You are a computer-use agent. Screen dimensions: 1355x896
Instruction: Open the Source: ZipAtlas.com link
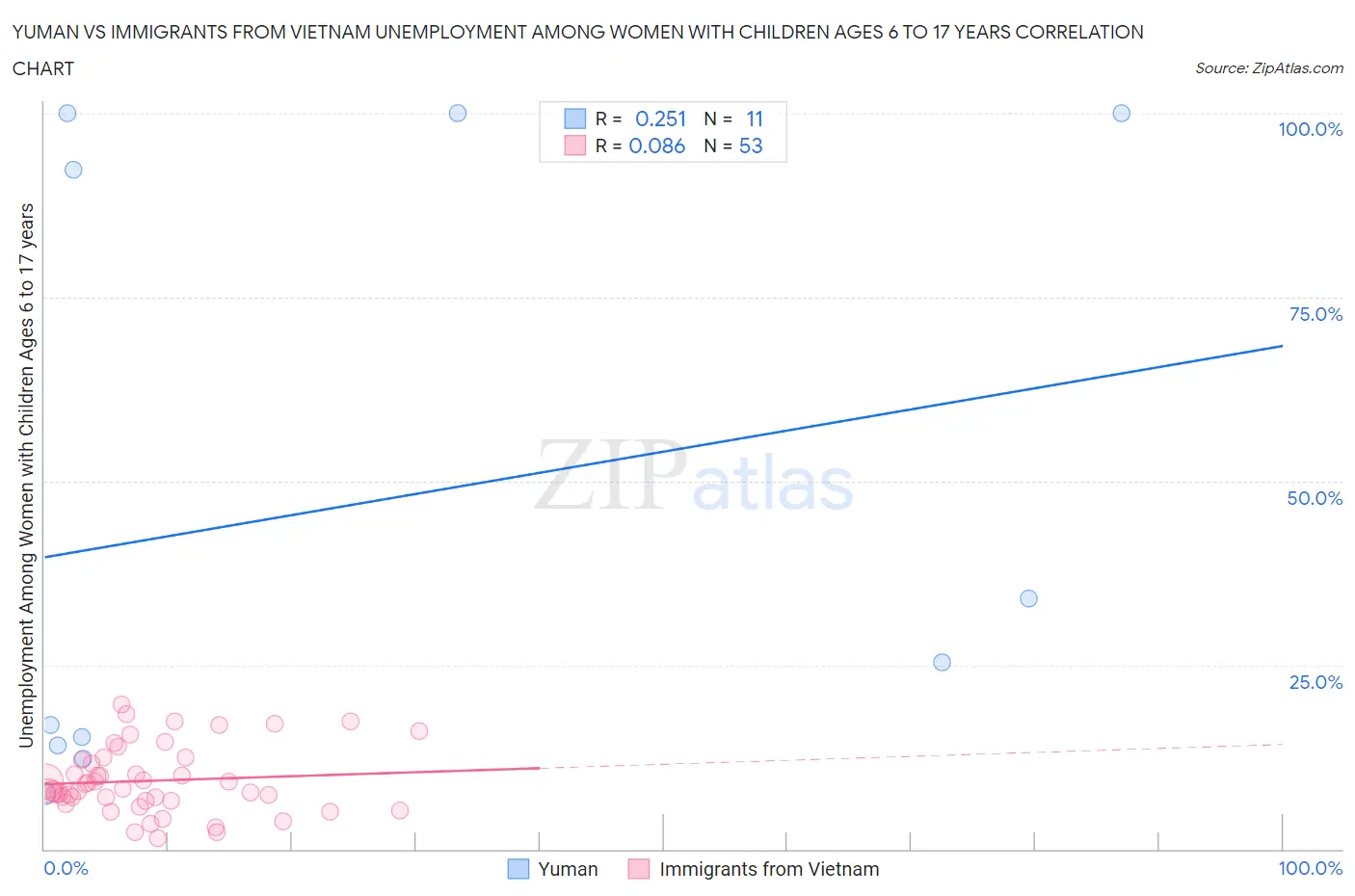[x=1269, y=68]
